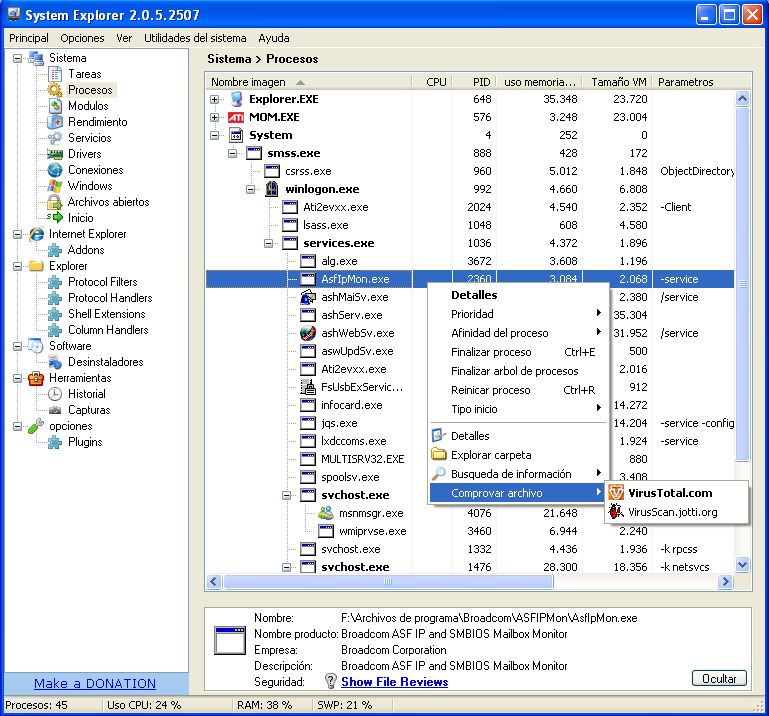
Task: Open the Principal menu
Action: click(x=29, y=38)
